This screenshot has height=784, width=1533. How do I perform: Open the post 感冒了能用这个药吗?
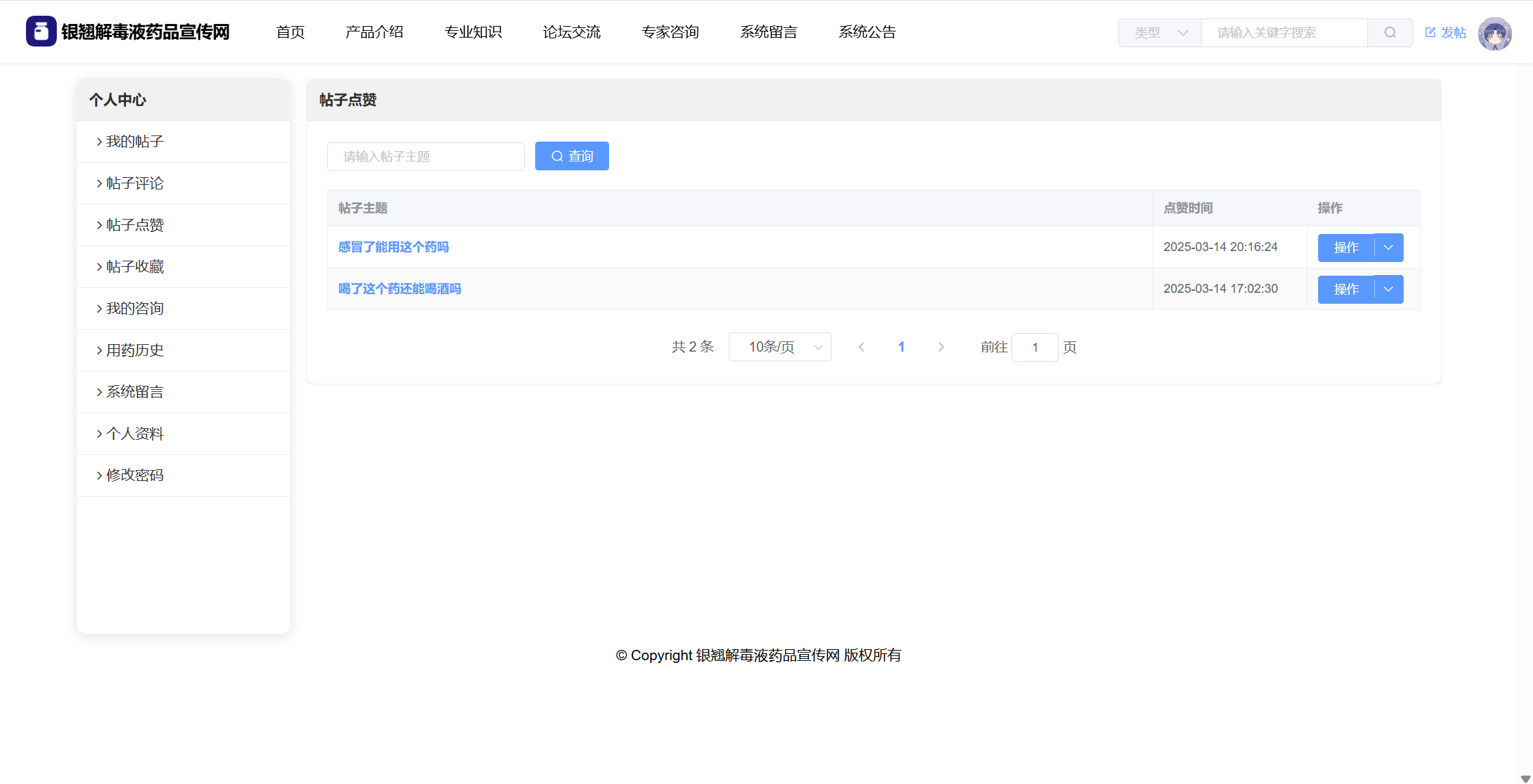[x=394, y=247]
